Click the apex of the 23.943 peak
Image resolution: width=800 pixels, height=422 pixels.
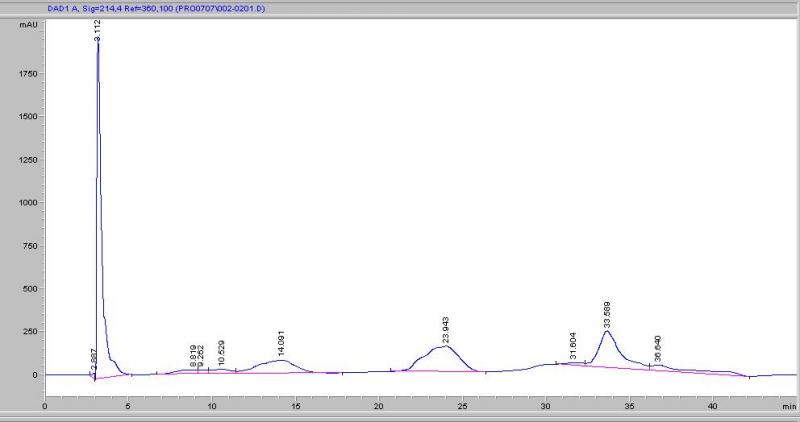click(x=446, y=346)
